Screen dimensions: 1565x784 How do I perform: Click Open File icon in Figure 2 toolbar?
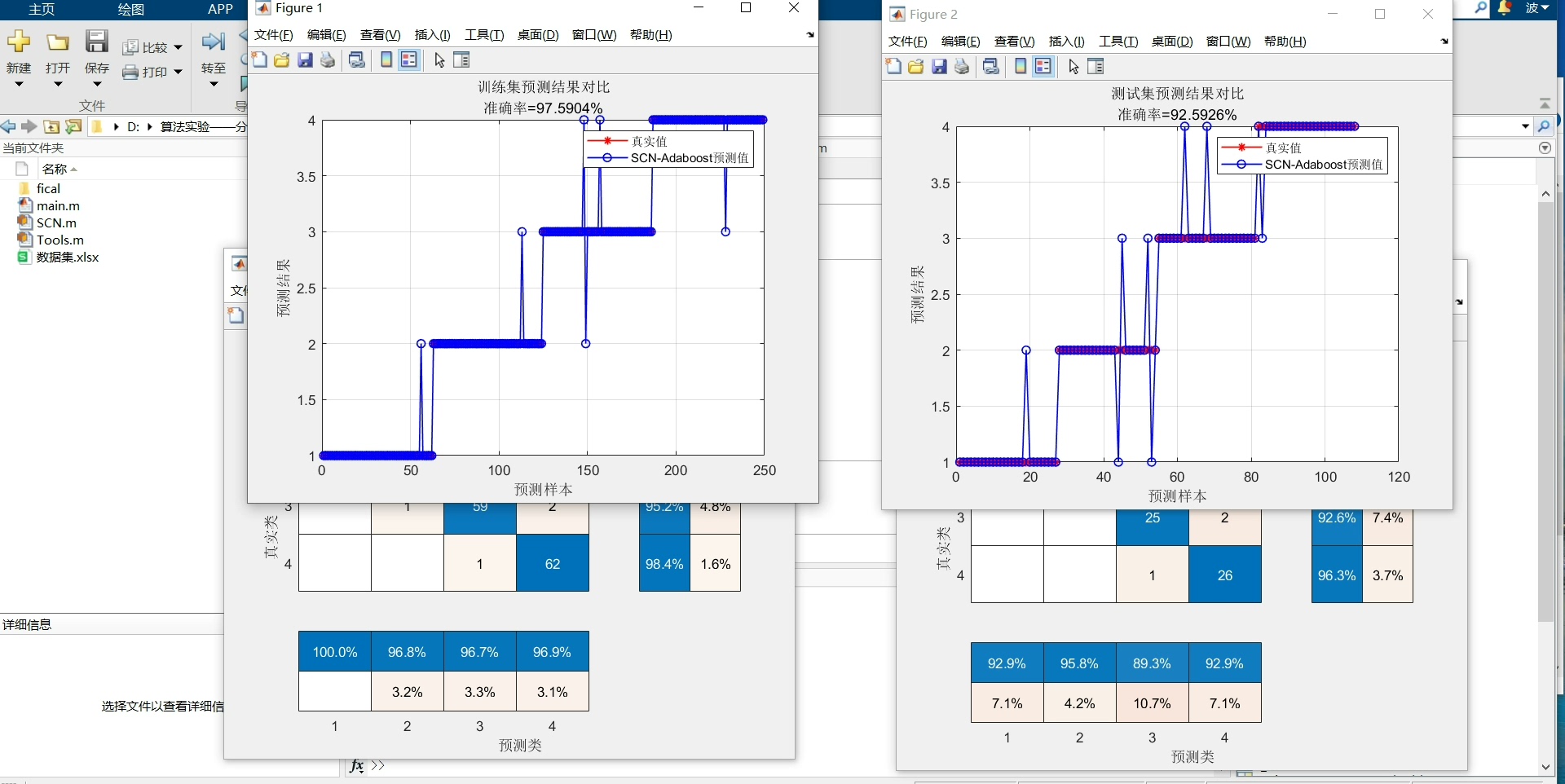916,66
